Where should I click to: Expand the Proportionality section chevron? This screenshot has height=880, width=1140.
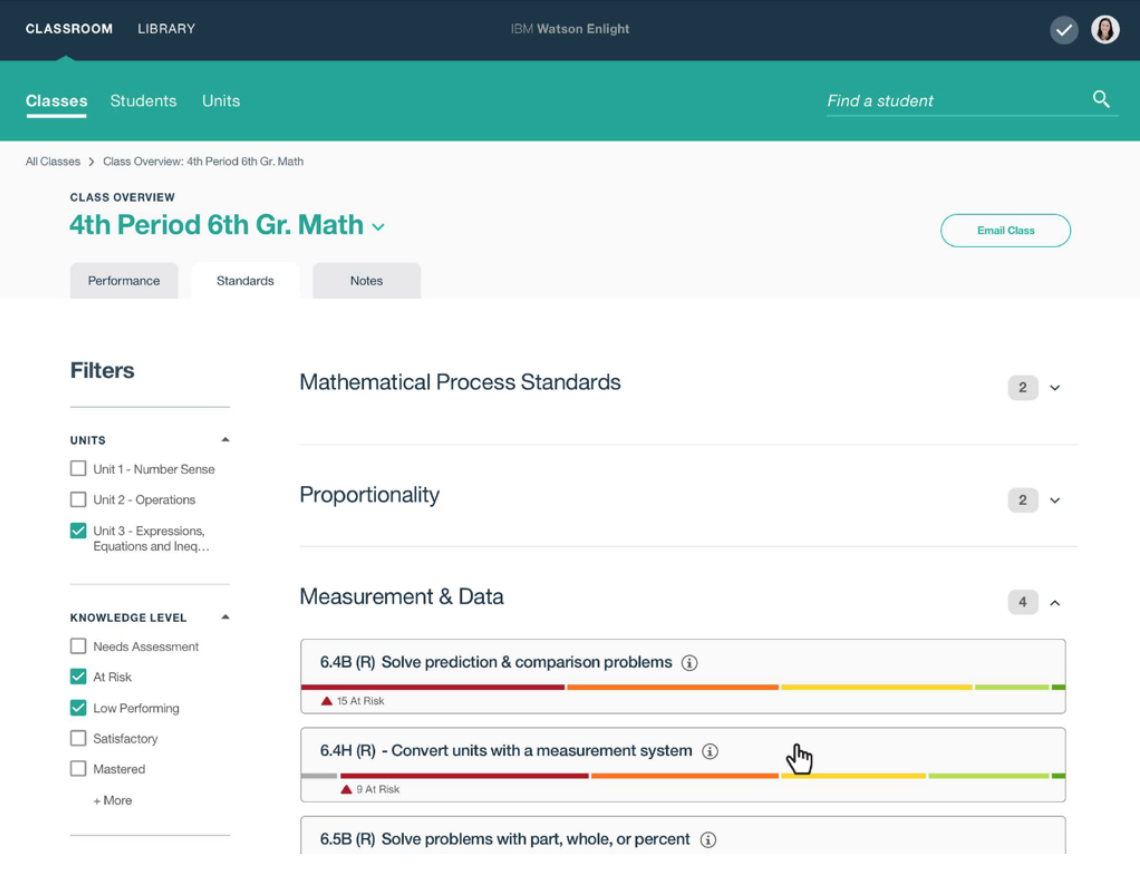coord(1055,500)
